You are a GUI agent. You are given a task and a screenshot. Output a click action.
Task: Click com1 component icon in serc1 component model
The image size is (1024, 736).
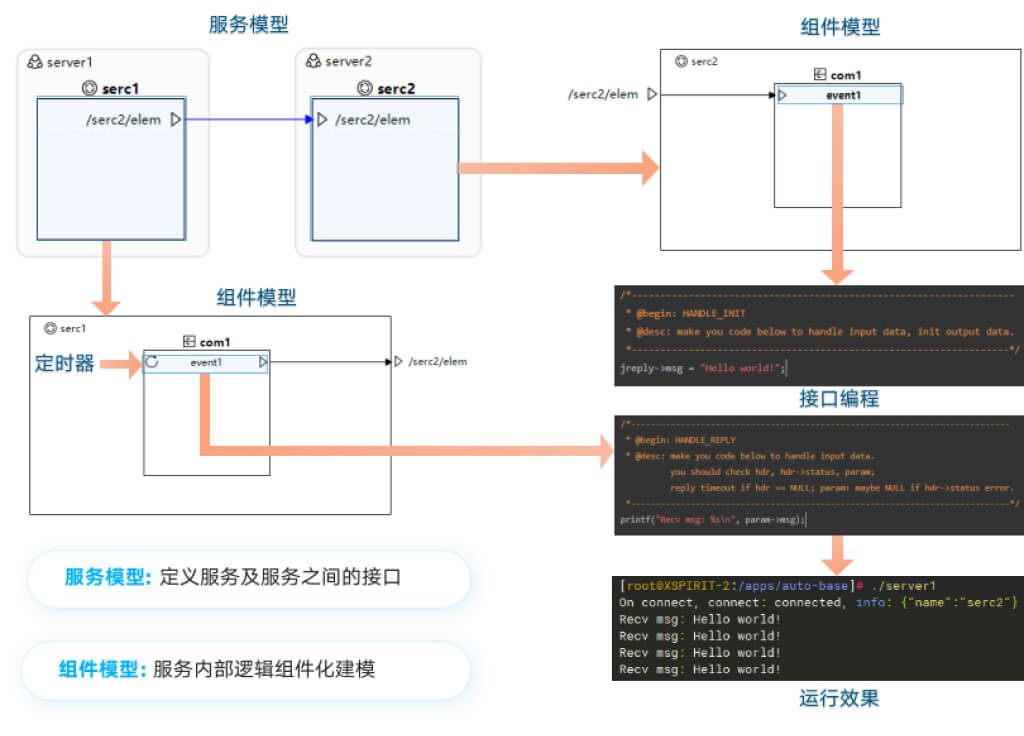pyautogui.click(x=189, y=342)
